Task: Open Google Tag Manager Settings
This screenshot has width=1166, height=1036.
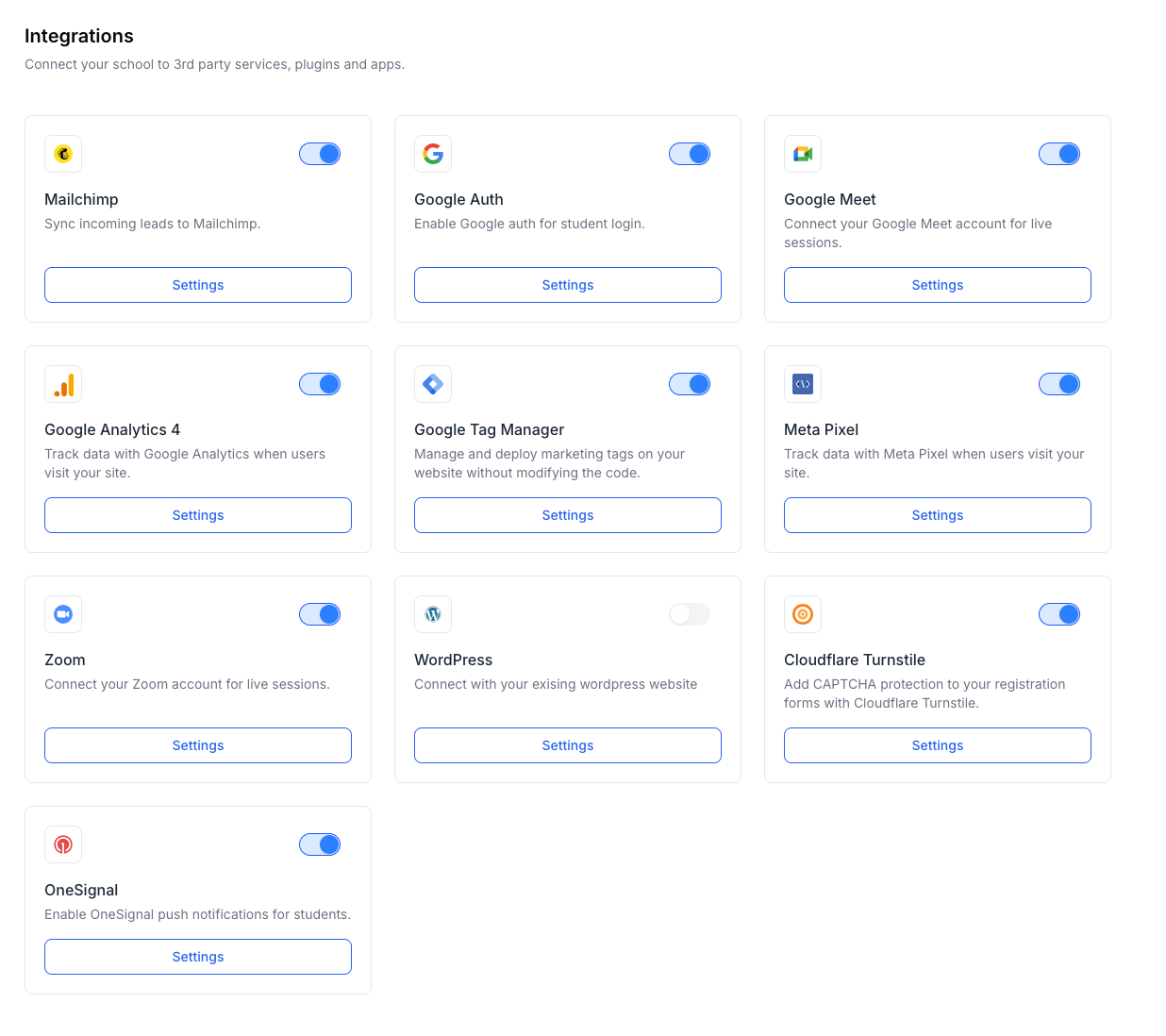Action: point(568,515)
